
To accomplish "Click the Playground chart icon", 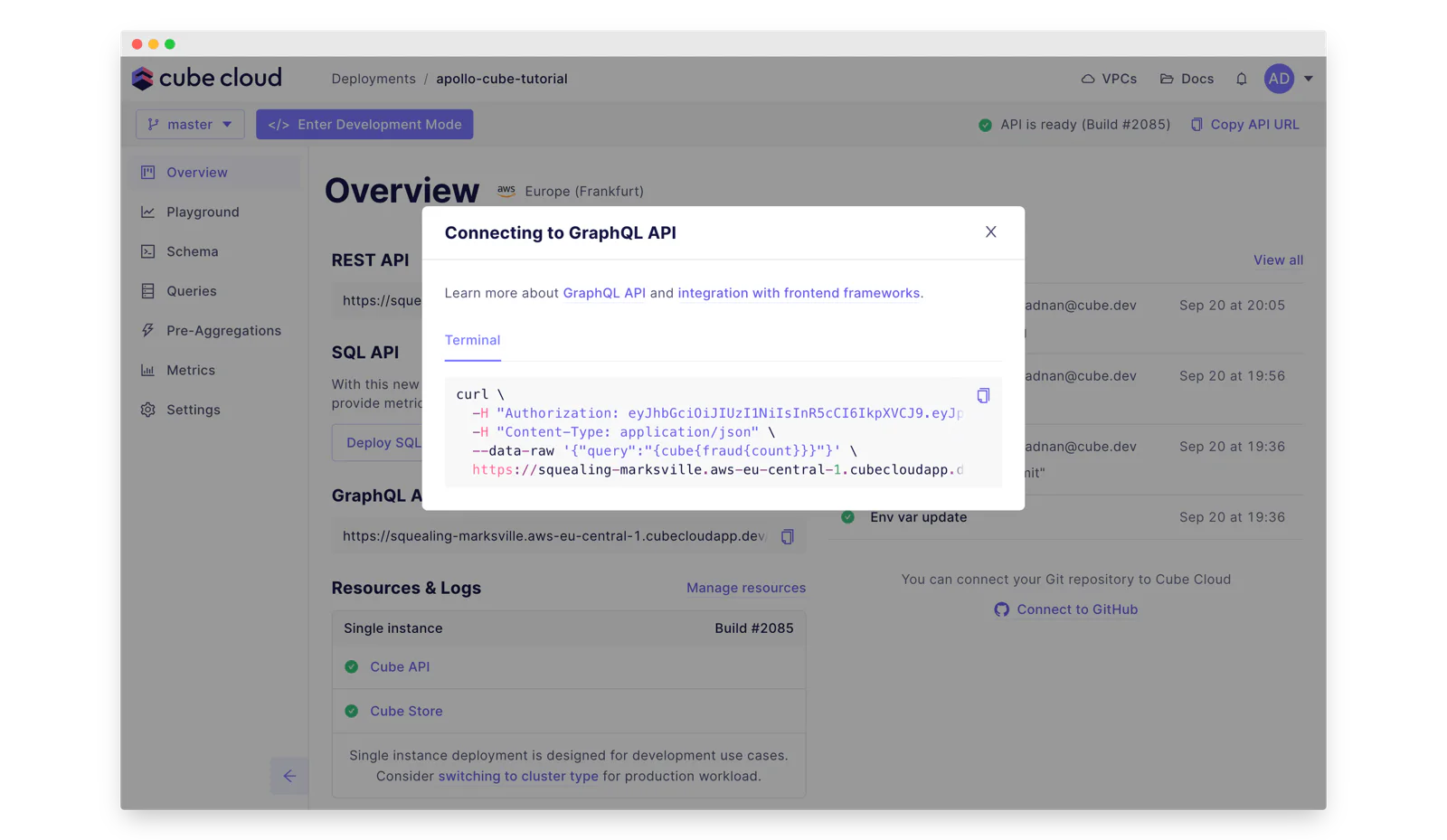I will point(147,212).
